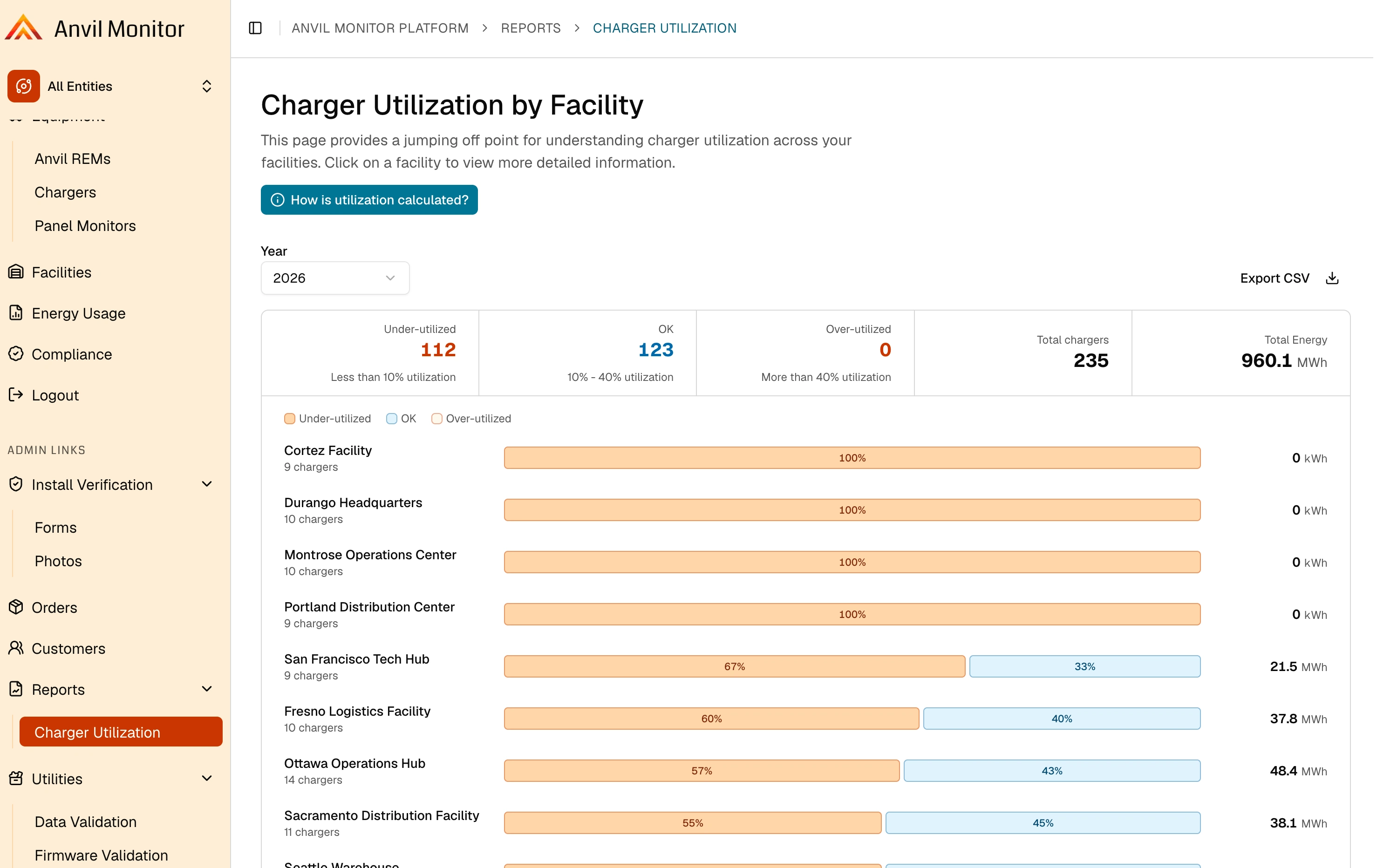The image size is (1377, 868).
Task: Click the Facilities building icon
Action: point(16,271)
